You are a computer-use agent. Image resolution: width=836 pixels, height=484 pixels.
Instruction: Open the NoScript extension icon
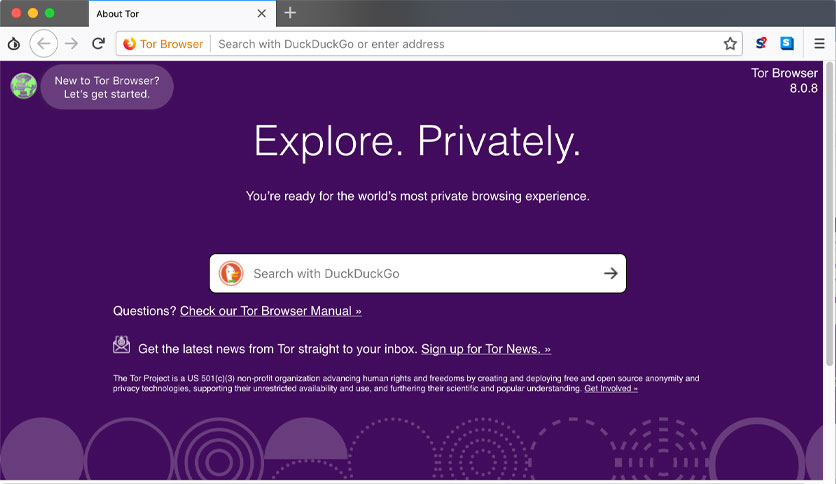pos(761,43)
